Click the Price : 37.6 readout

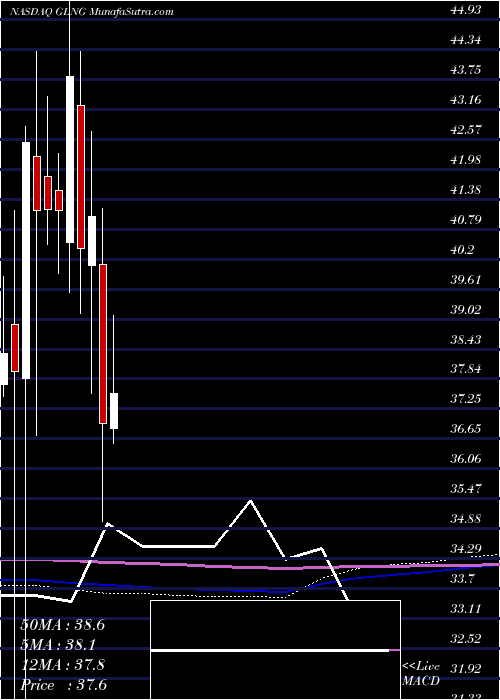[62, 685]
